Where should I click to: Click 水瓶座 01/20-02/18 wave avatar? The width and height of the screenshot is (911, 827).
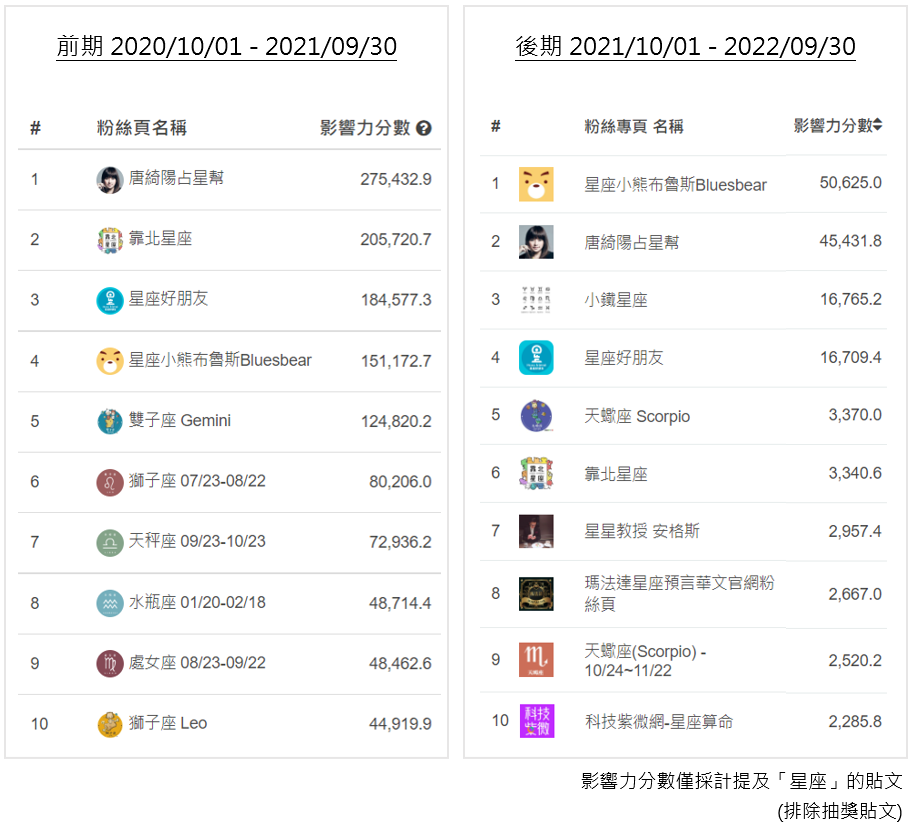[x=110, y=603]
